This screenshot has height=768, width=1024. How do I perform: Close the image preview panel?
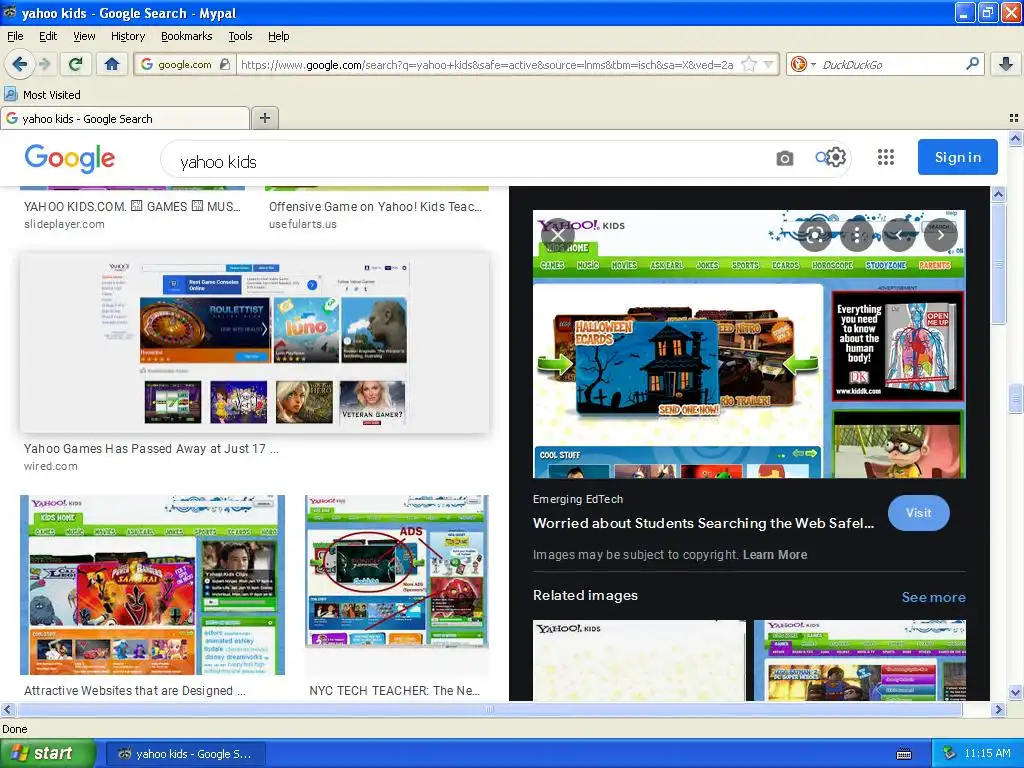557,235
